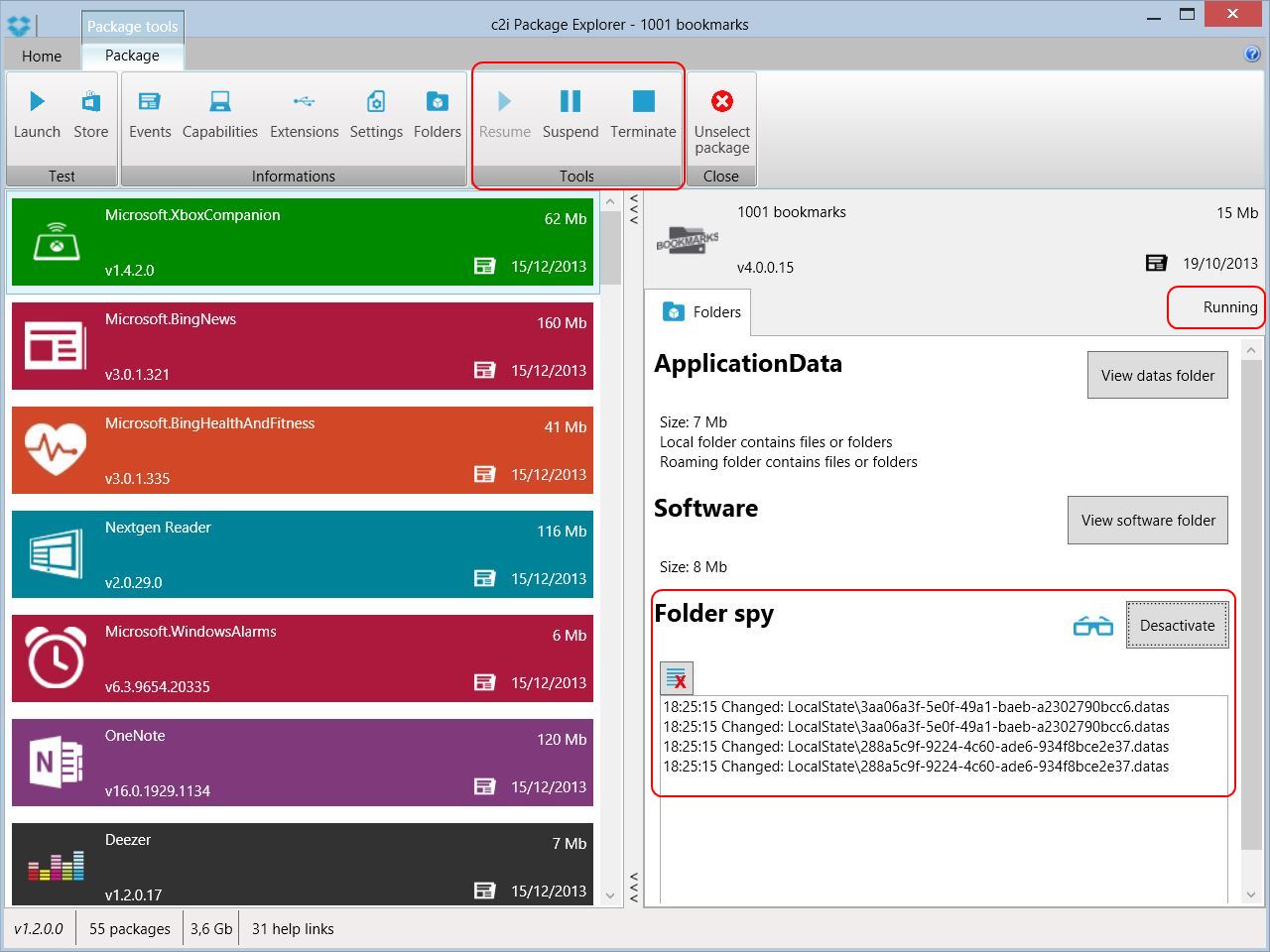Select the Nextgen Reader package
This screenshot has height=952, width=1270.
coord(303,554)
